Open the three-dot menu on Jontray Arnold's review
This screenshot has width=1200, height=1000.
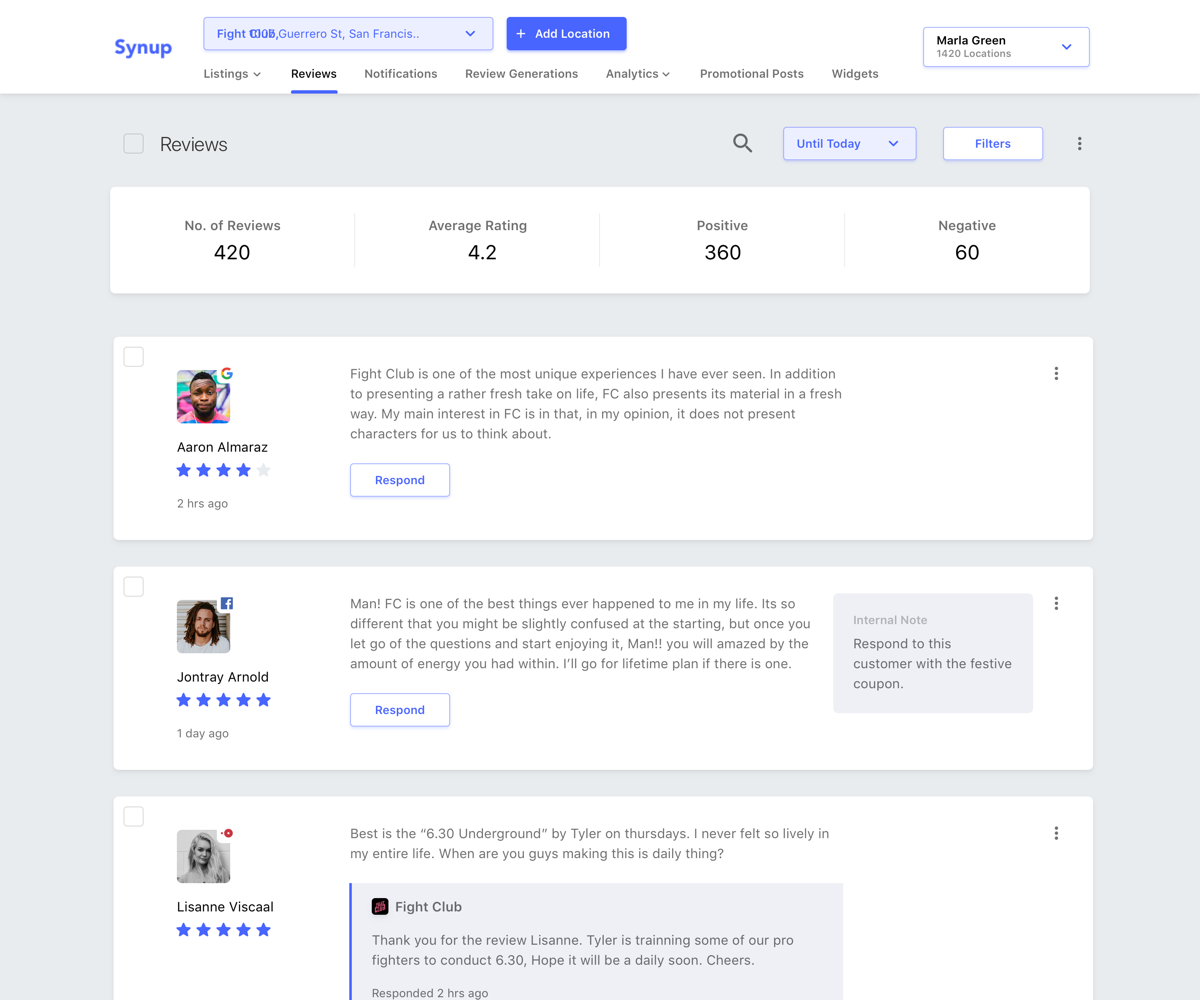1056,604
